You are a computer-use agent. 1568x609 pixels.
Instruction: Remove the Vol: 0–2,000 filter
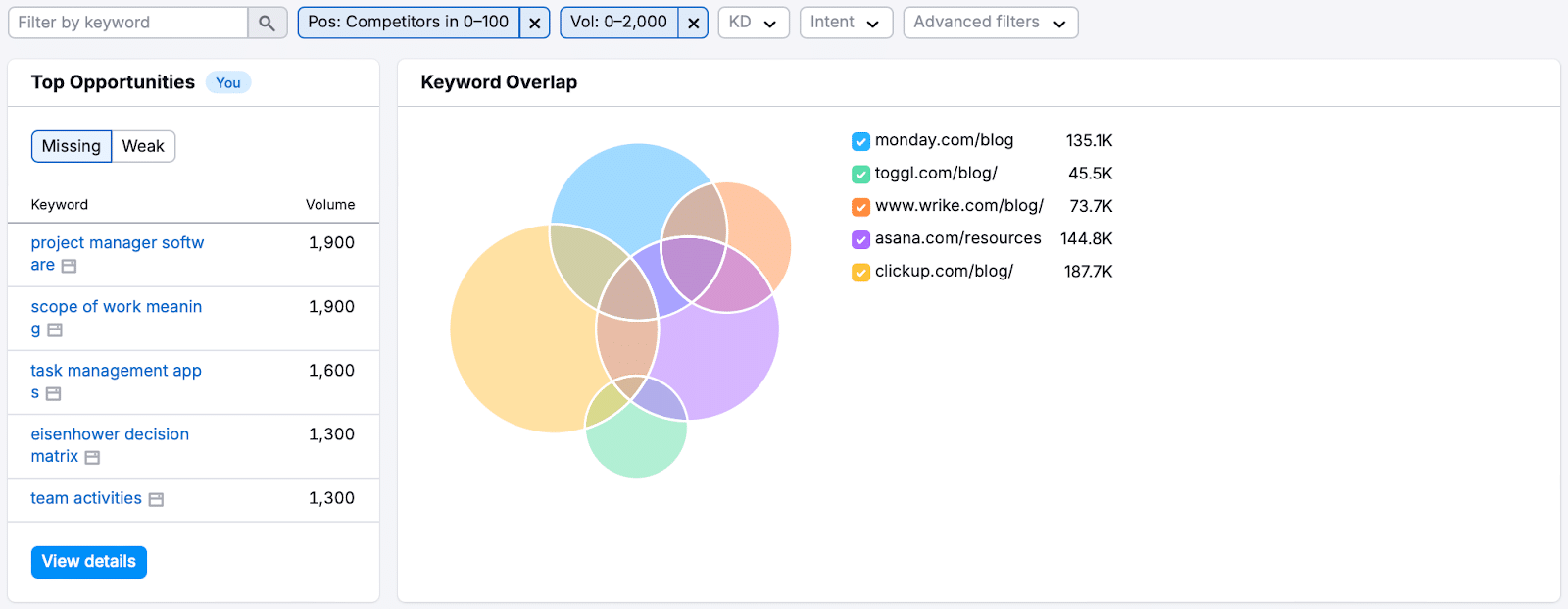pos(693,23)
